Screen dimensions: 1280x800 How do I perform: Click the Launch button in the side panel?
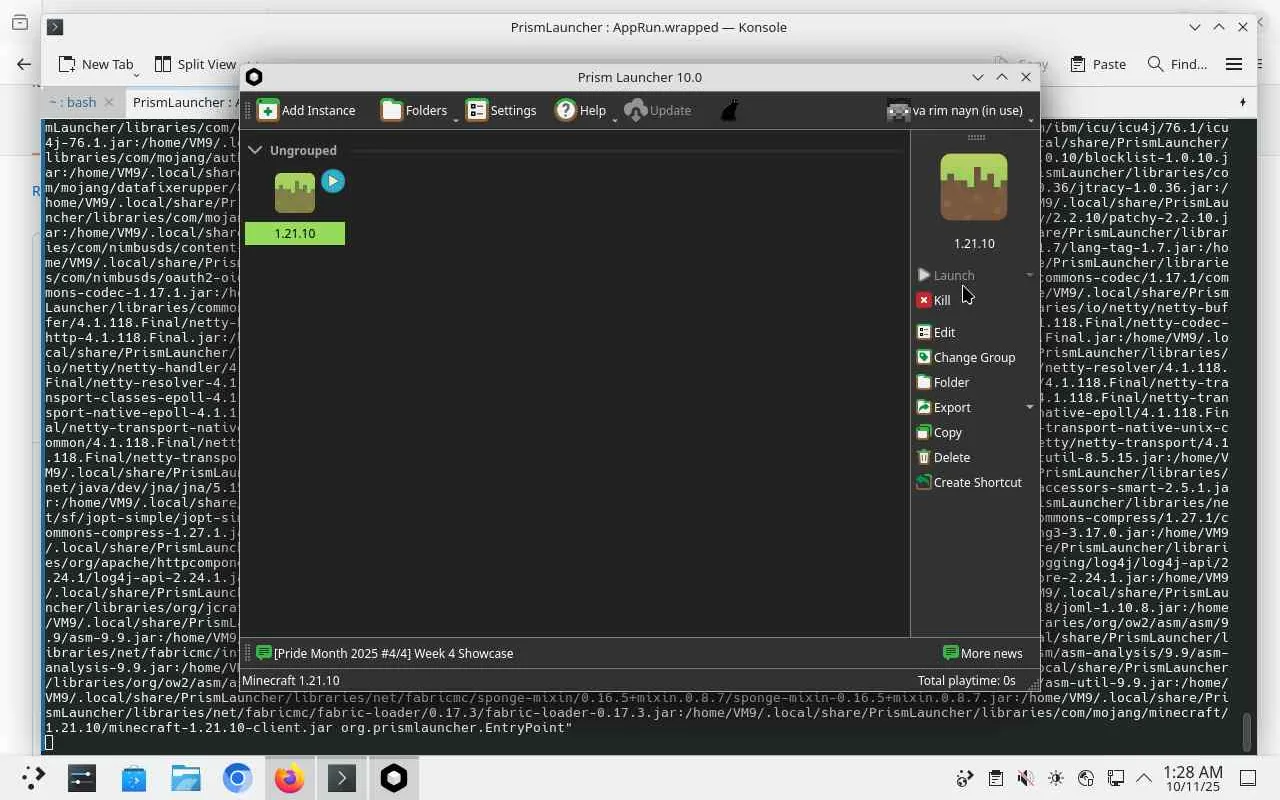[945, 275]
